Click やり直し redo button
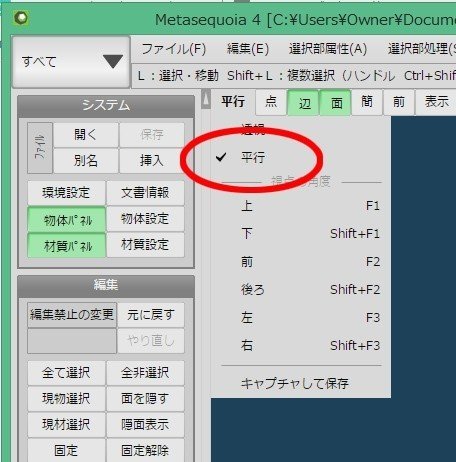The width and height of the screenshot is (456, 462). pos(151,341)
